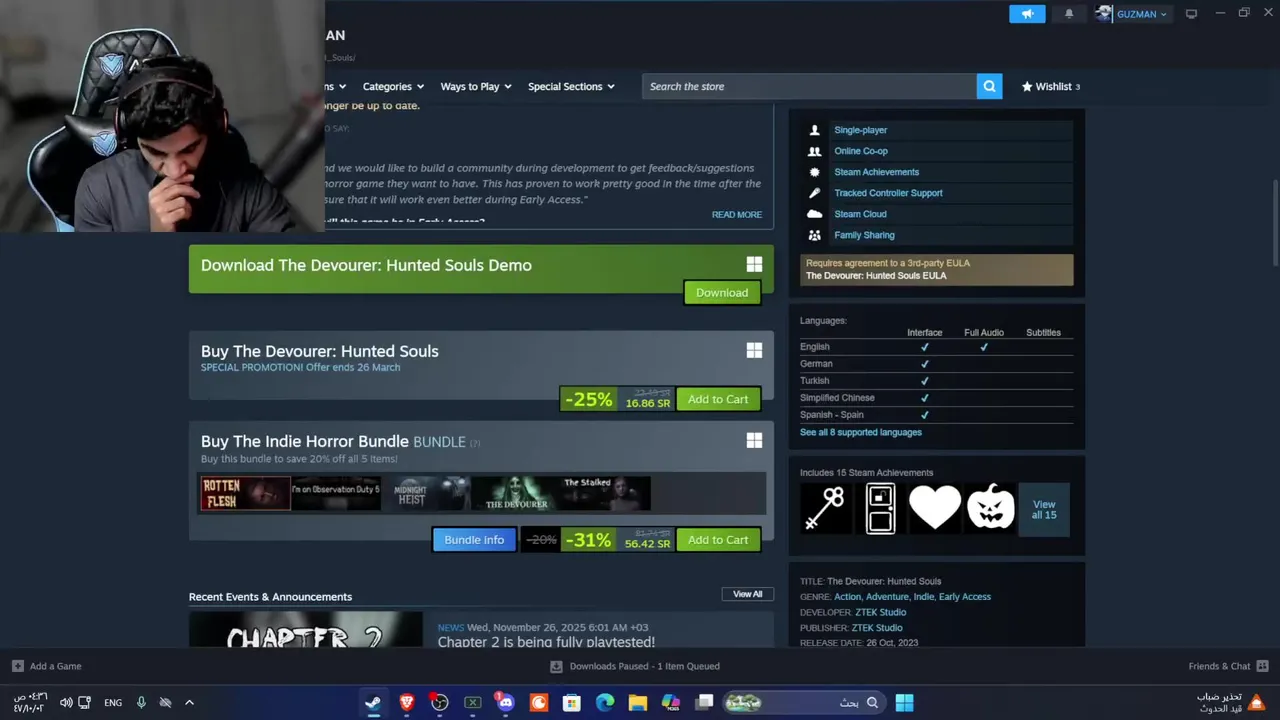Open The Devourer: Hunted Souls EULA notice

[x=937, y=269]
